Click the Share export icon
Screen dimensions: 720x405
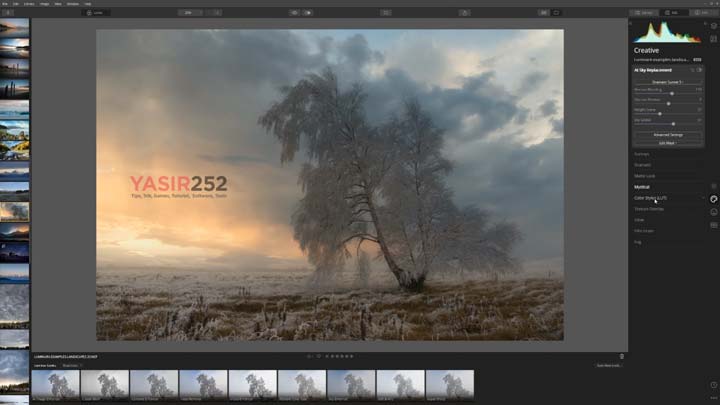tap(465, 13)
